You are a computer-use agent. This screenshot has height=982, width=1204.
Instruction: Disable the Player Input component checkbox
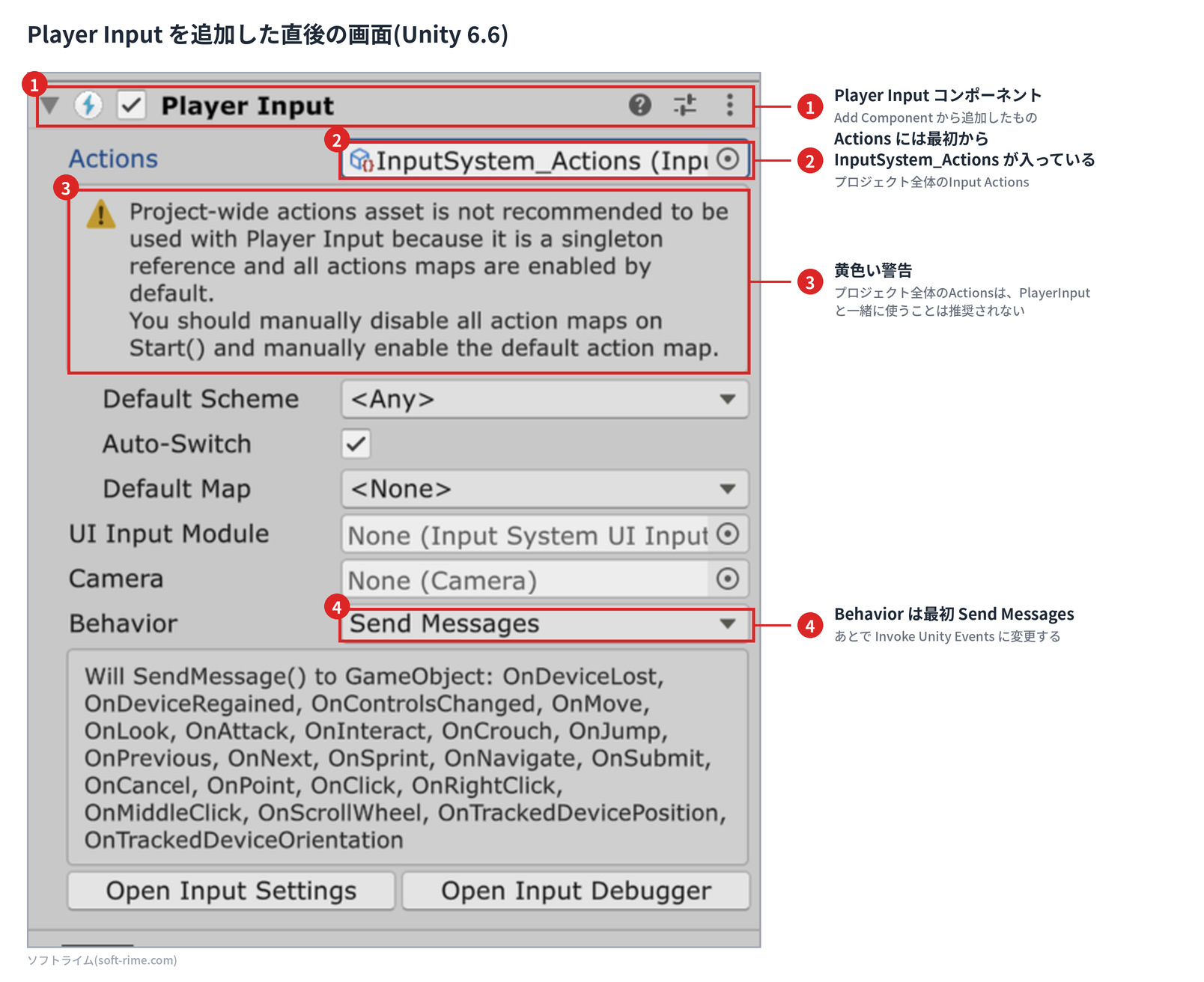131,105
